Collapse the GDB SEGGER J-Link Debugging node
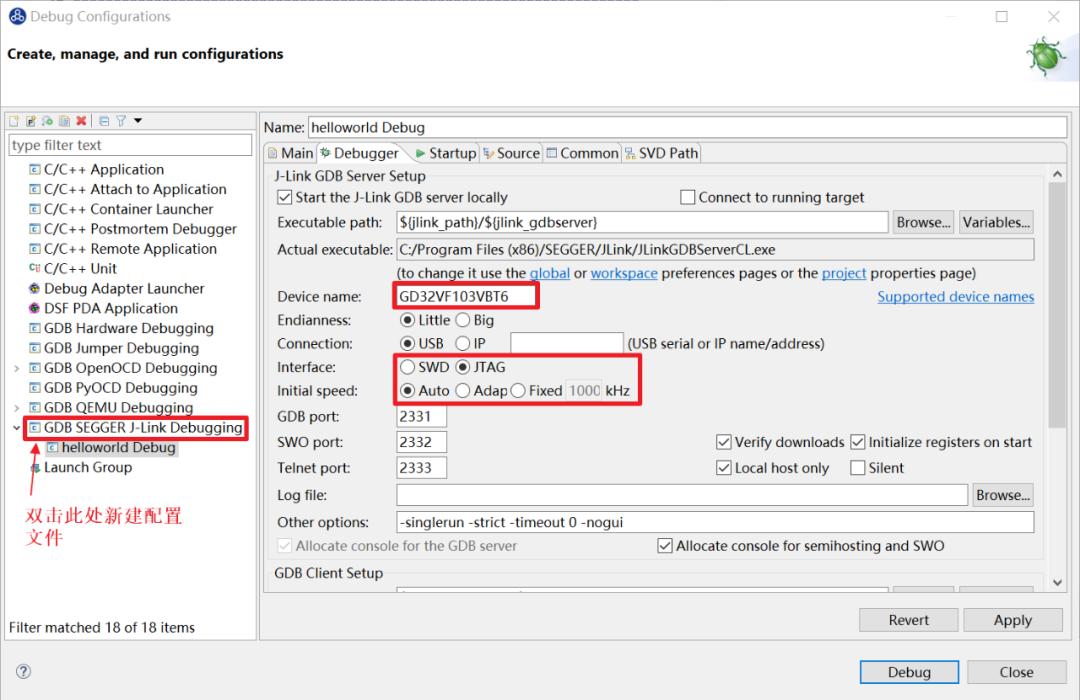Screen dimensions: 1080x700 coord(16,428)
